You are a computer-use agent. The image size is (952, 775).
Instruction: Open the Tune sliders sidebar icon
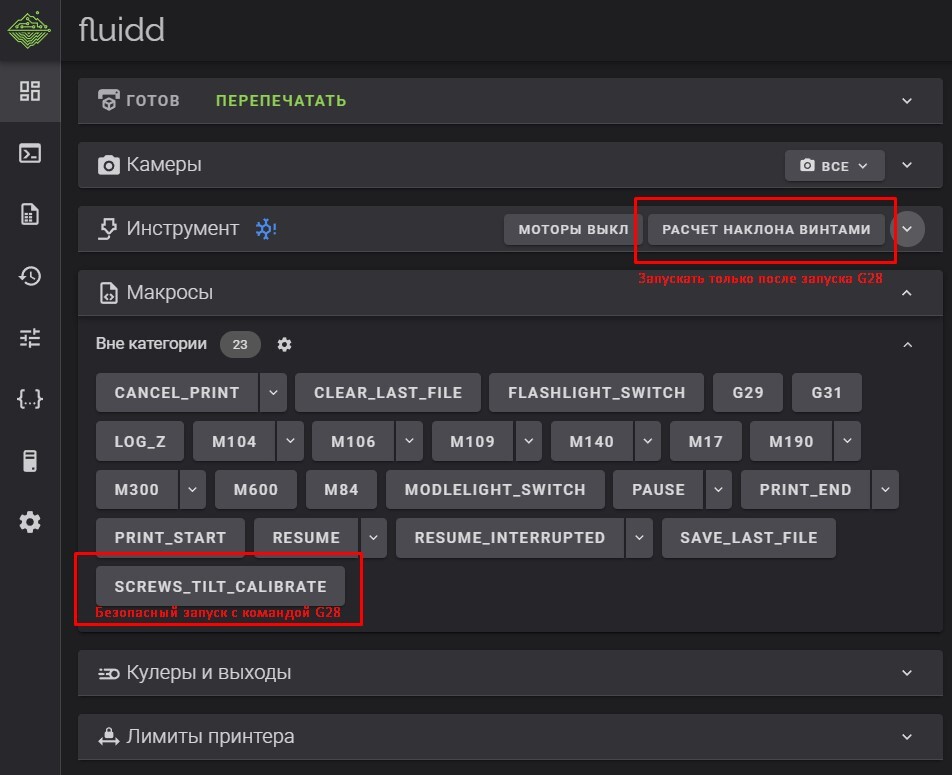[30, 338]
